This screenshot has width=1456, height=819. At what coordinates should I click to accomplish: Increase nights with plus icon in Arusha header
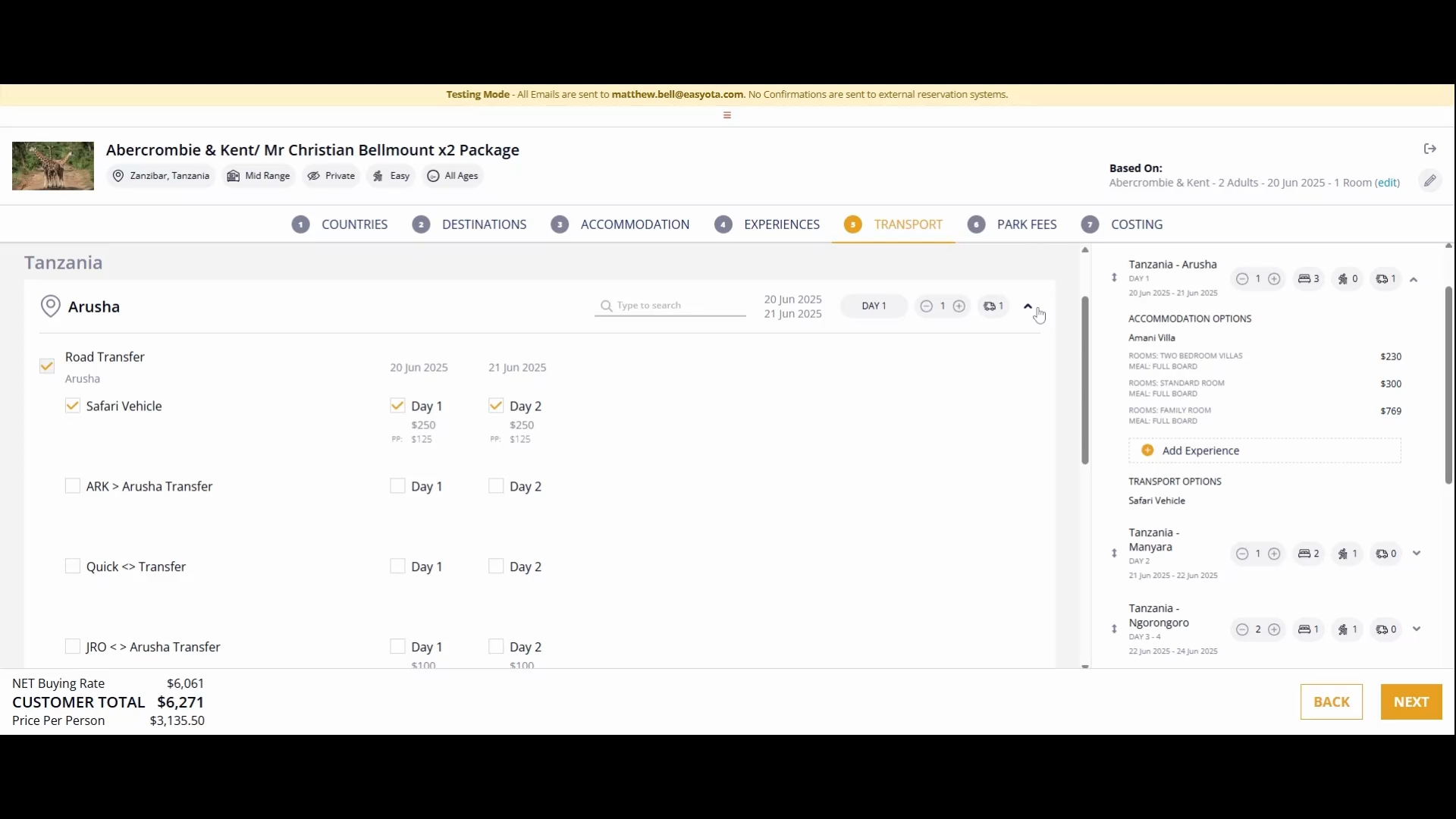(x=959, y=306)
